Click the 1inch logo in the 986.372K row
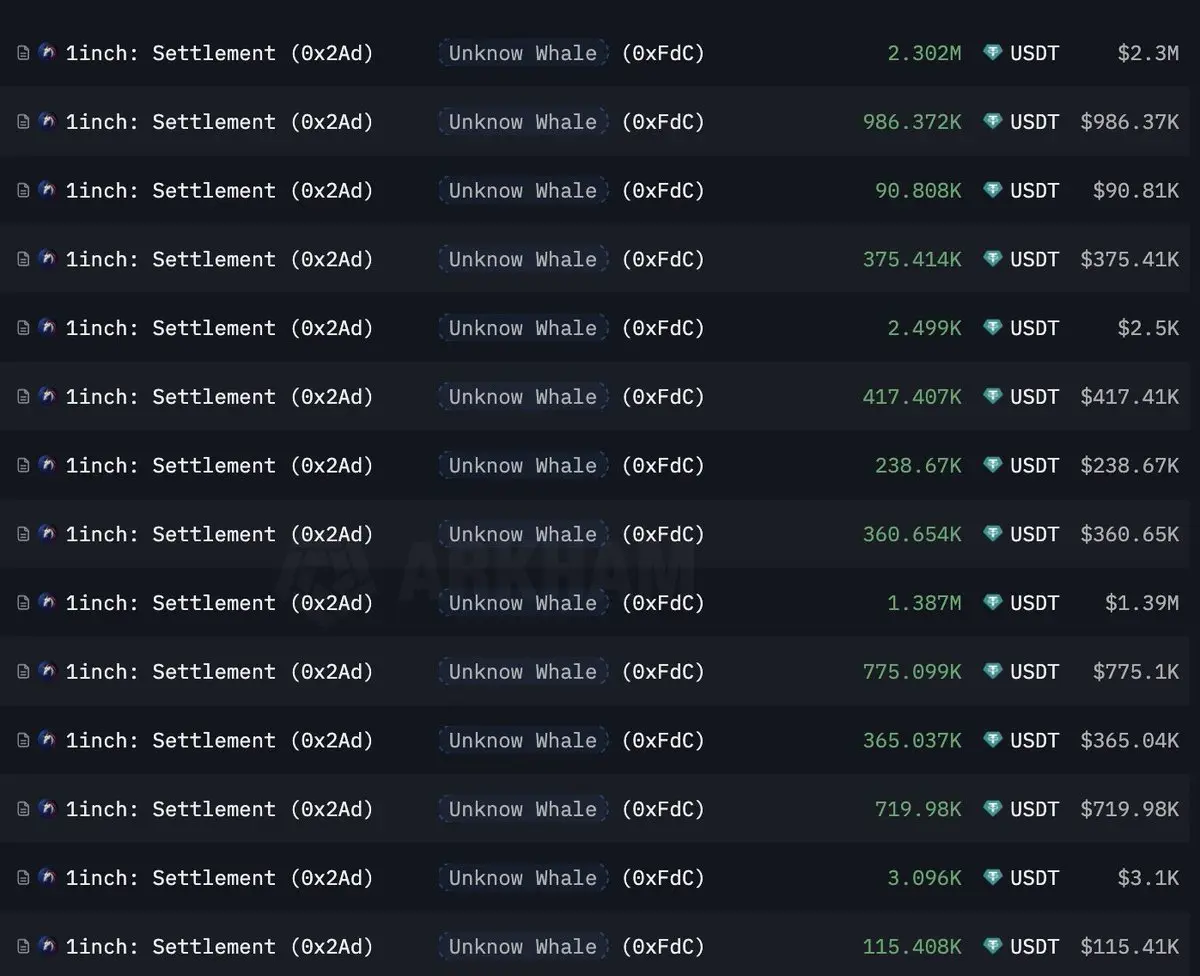The width and height of the screenshot is (1200, 976). point(47,122)
